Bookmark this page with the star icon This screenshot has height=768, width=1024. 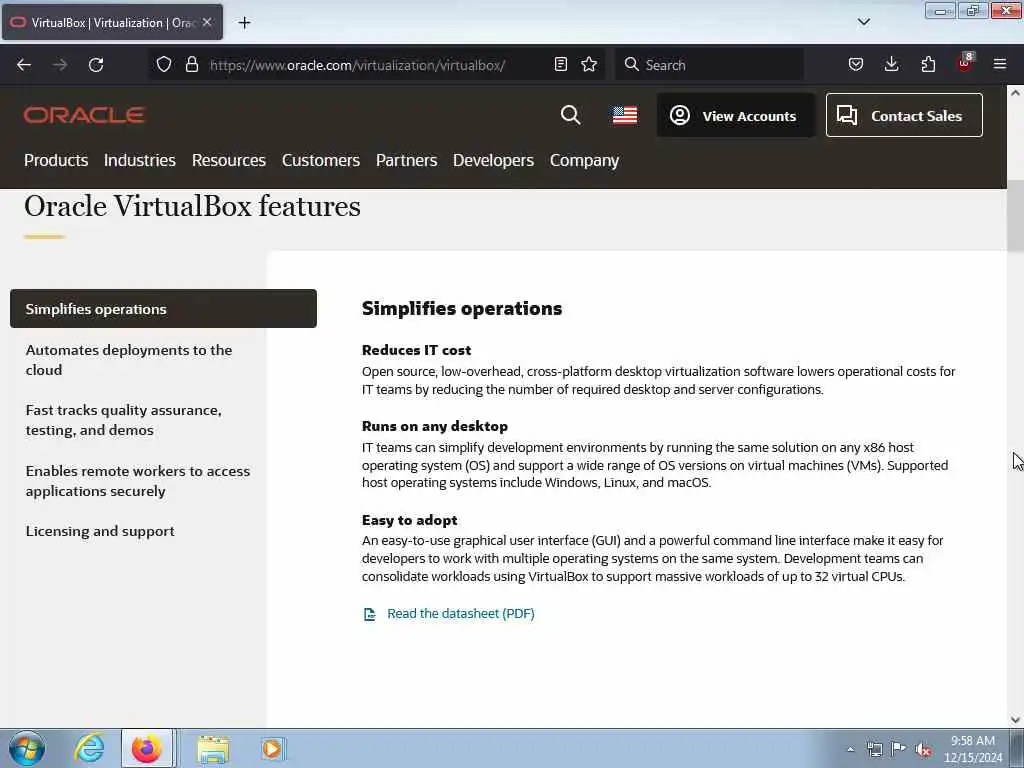(x=589, y=65)
